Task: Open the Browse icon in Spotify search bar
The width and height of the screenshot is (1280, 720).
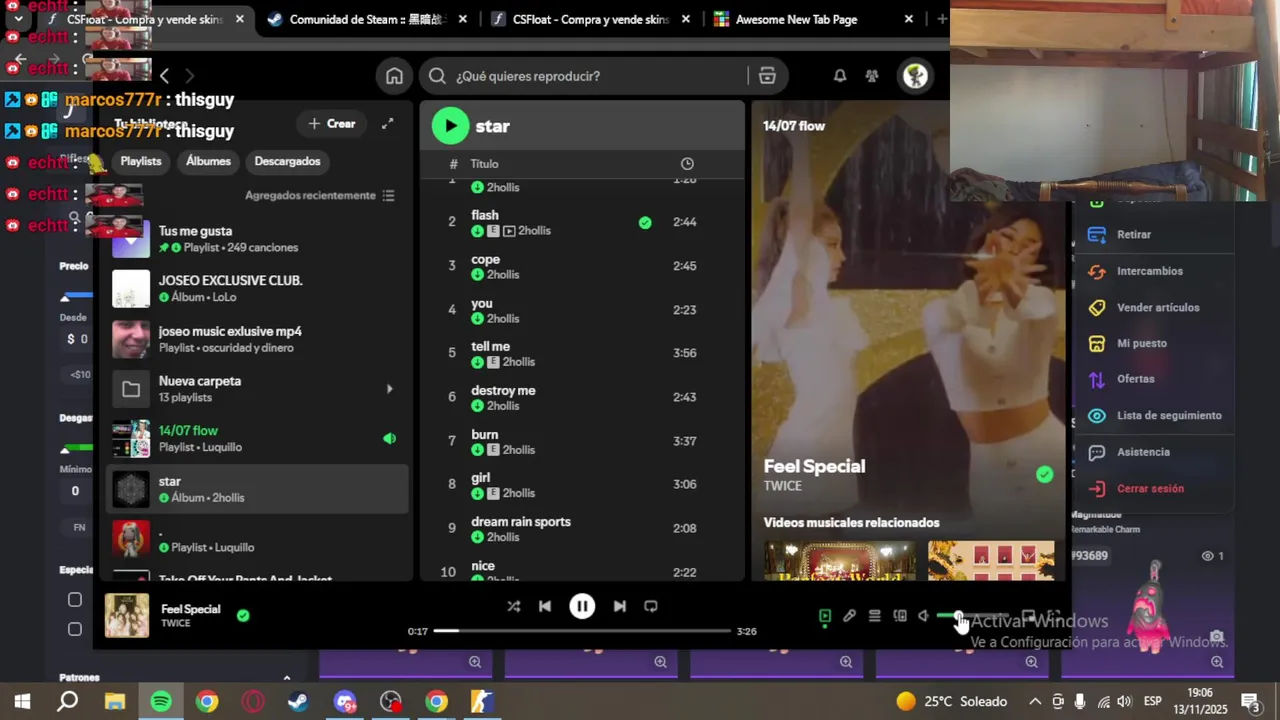Action: pos(767,76)
